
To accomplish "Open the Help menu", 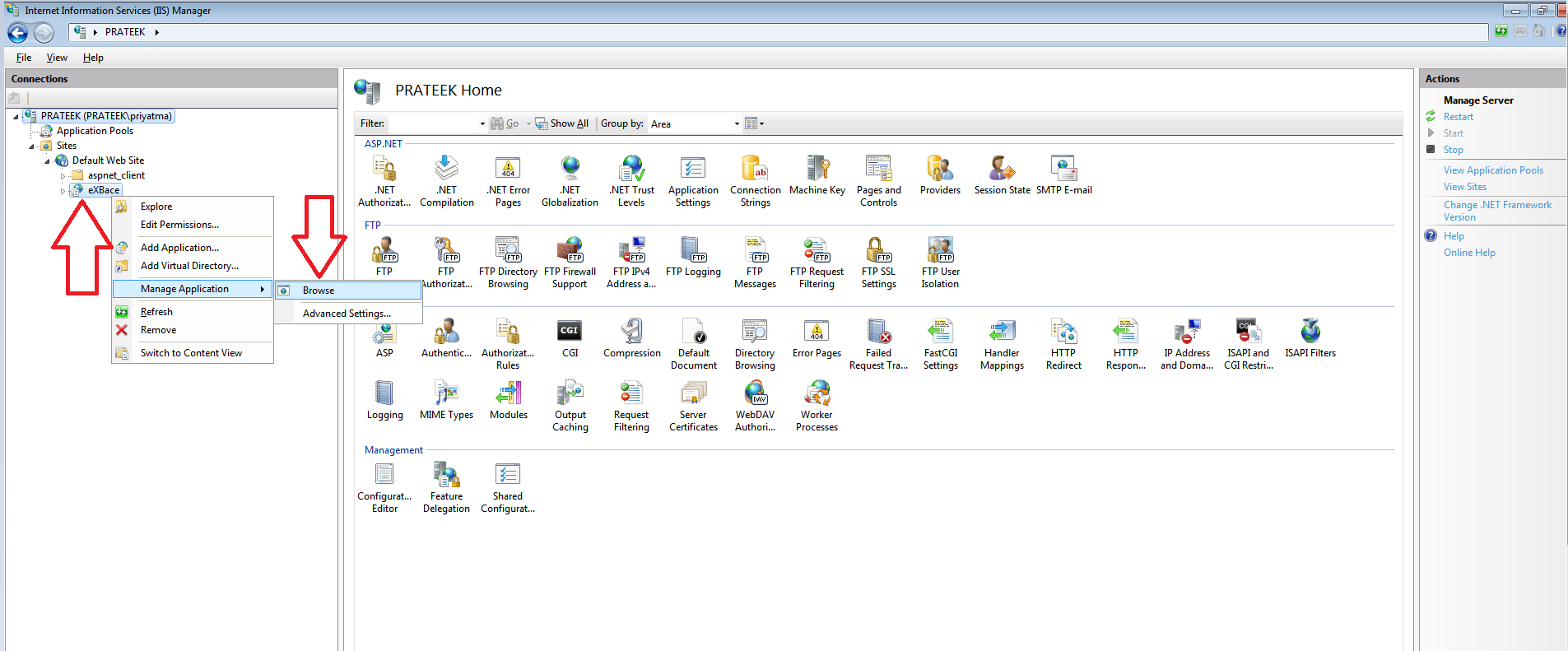I will coord(93,58).
